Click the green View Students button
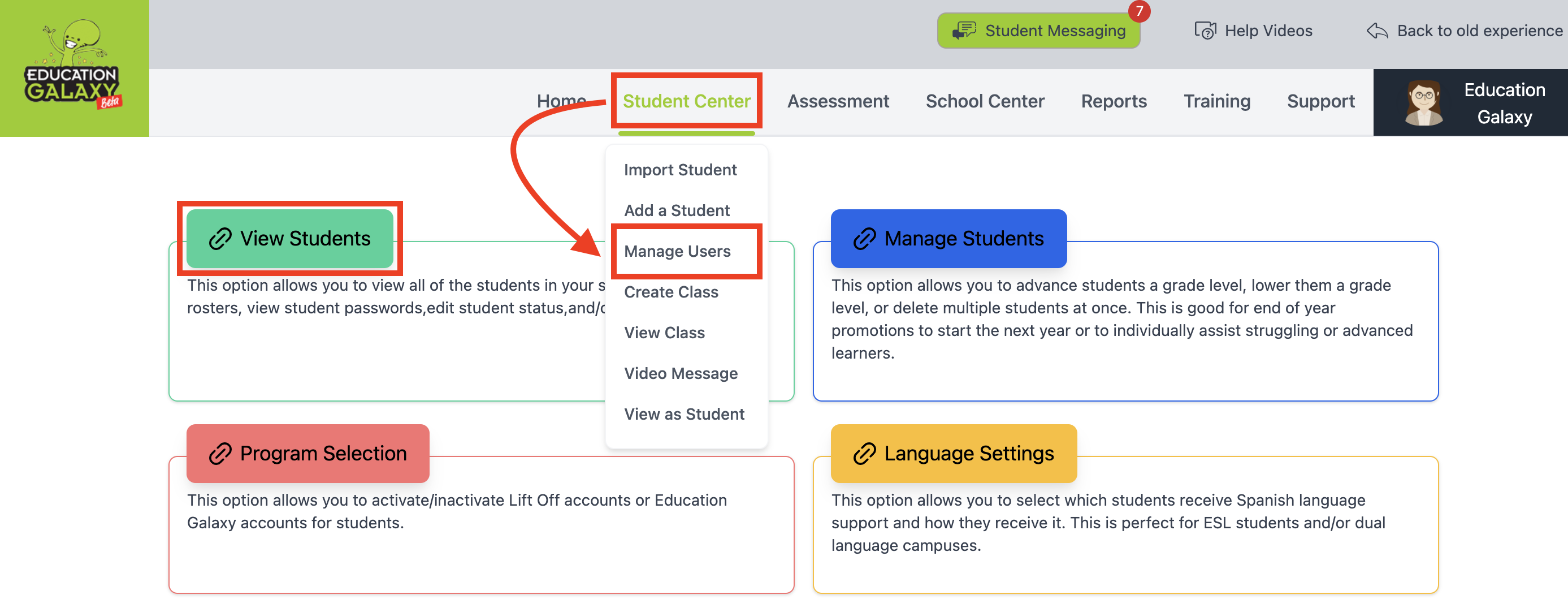Viewport: 1568px width, 612px height. [290, 239]
